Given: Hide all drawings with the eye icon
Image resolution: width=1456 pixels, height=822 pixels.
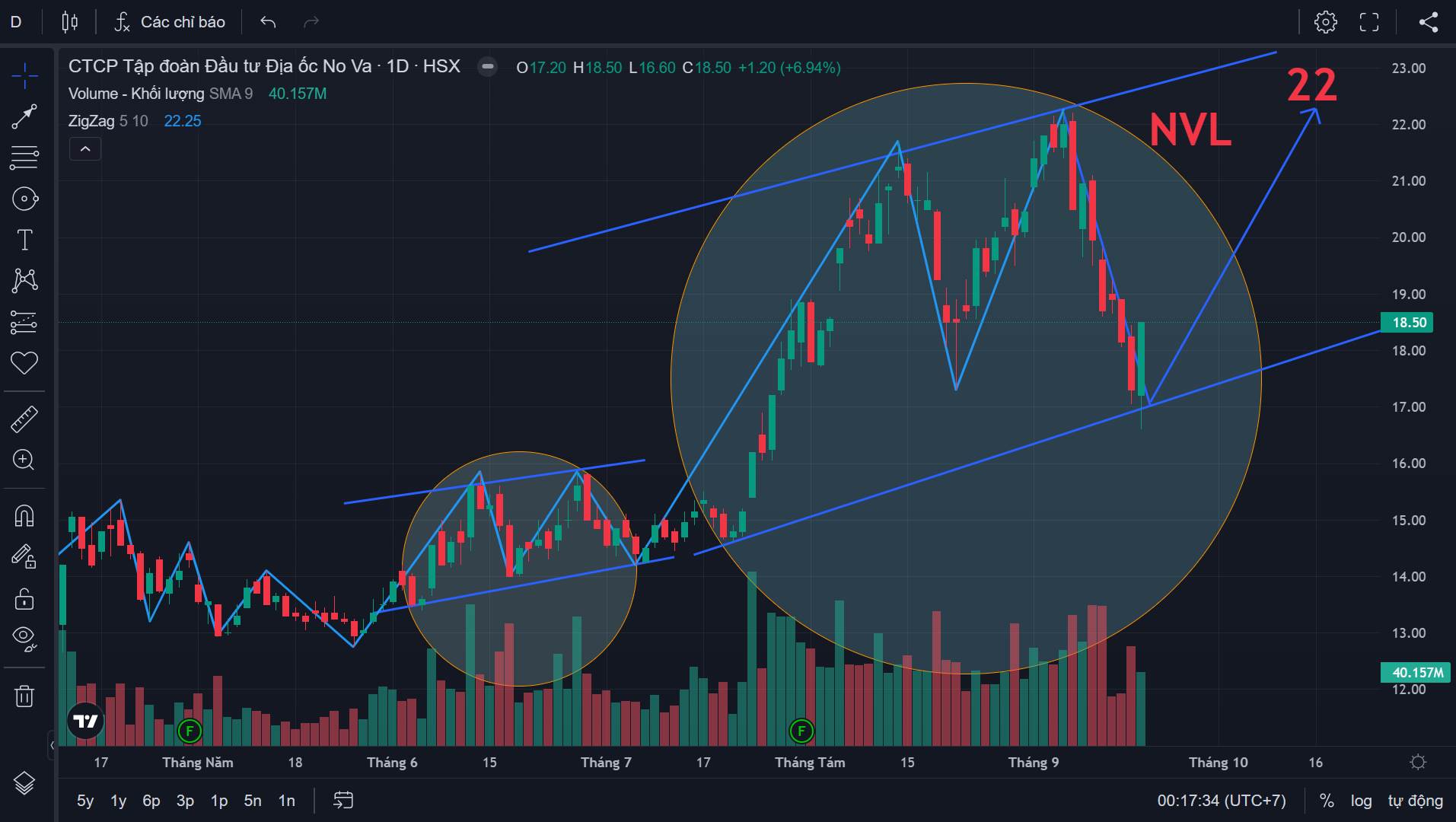Looking at the screenshot, I should coord(24,639).
